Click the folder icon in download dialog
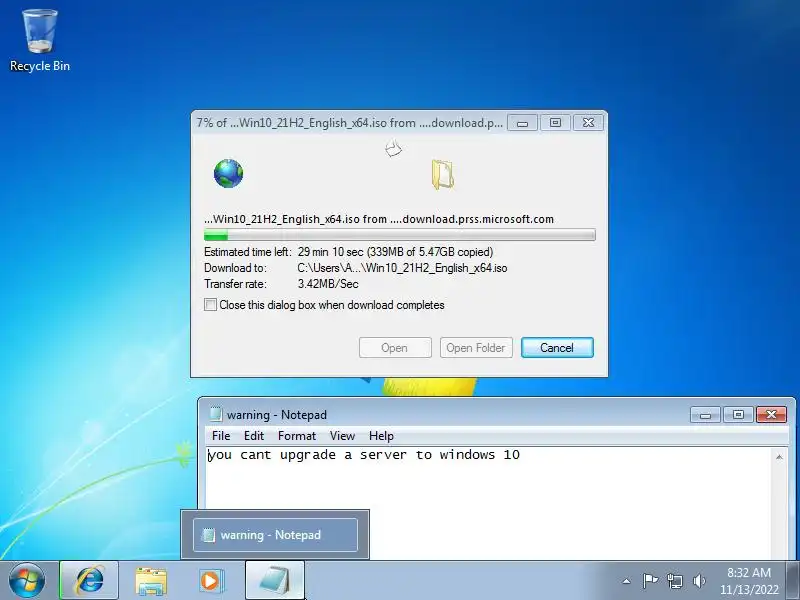 click(442, 175)
